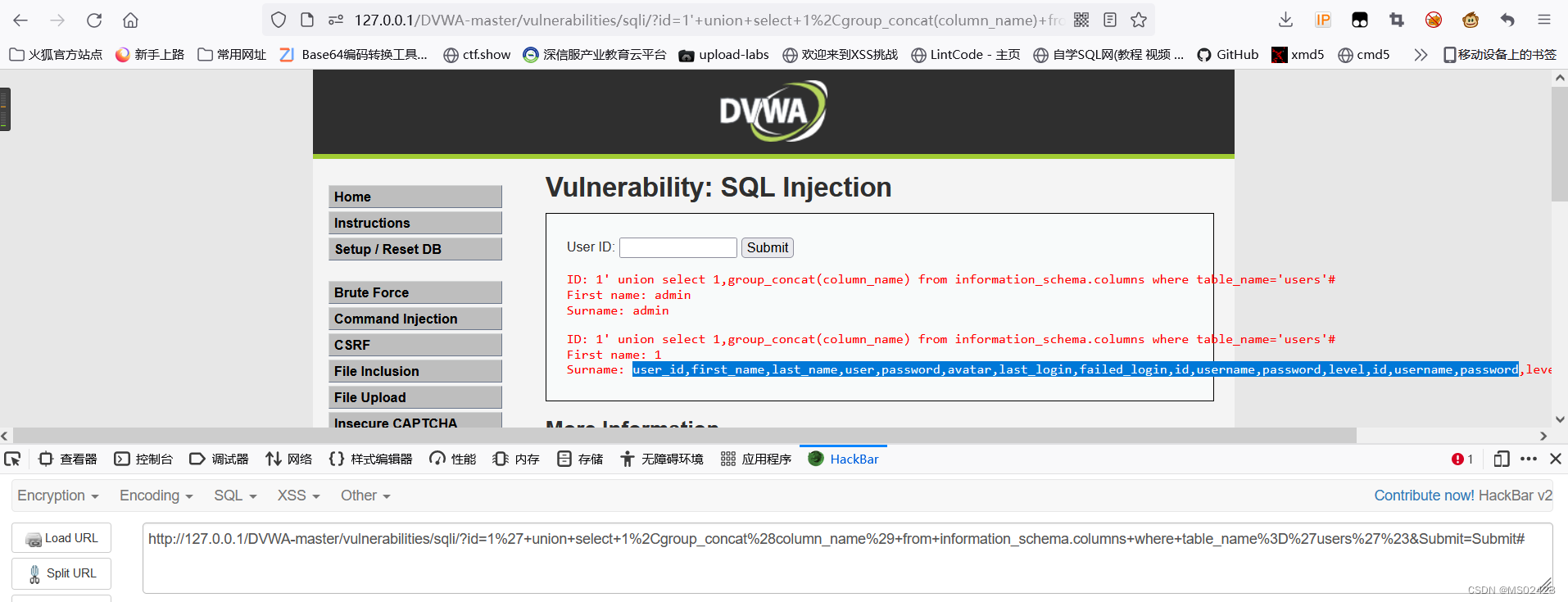Open Instructions menu item
This screenshot has width=1568, height=602.
pos(415,223)
